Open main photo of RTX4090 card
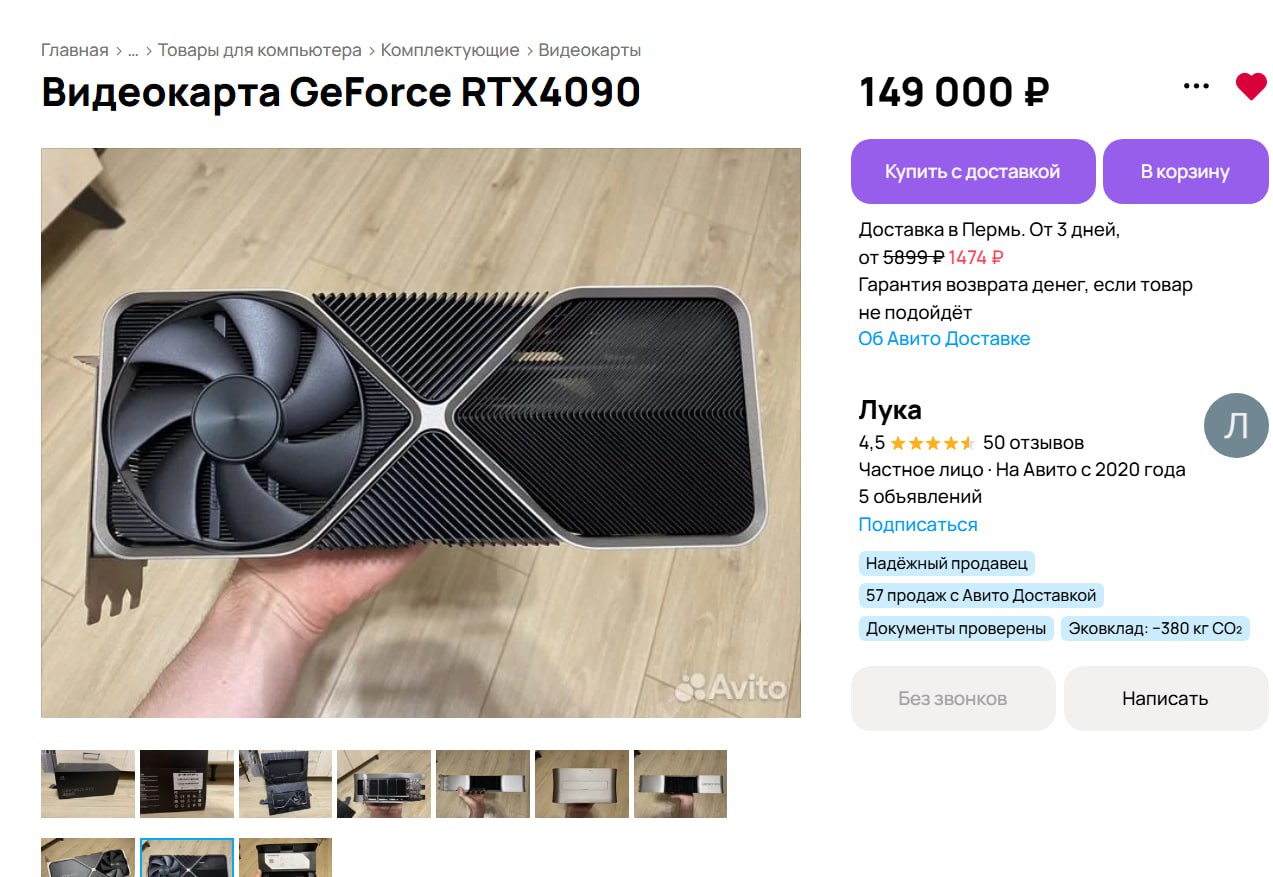The image size is (1273, 877). click(x=421, y=433)
